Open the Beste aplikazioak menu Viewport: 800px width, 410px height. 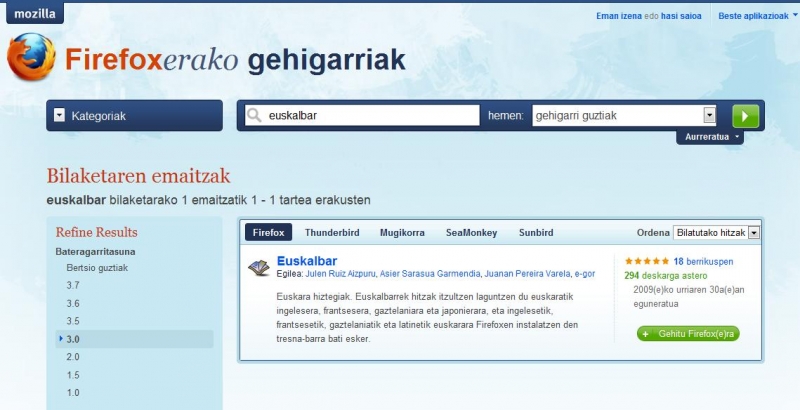click(757, 16)
